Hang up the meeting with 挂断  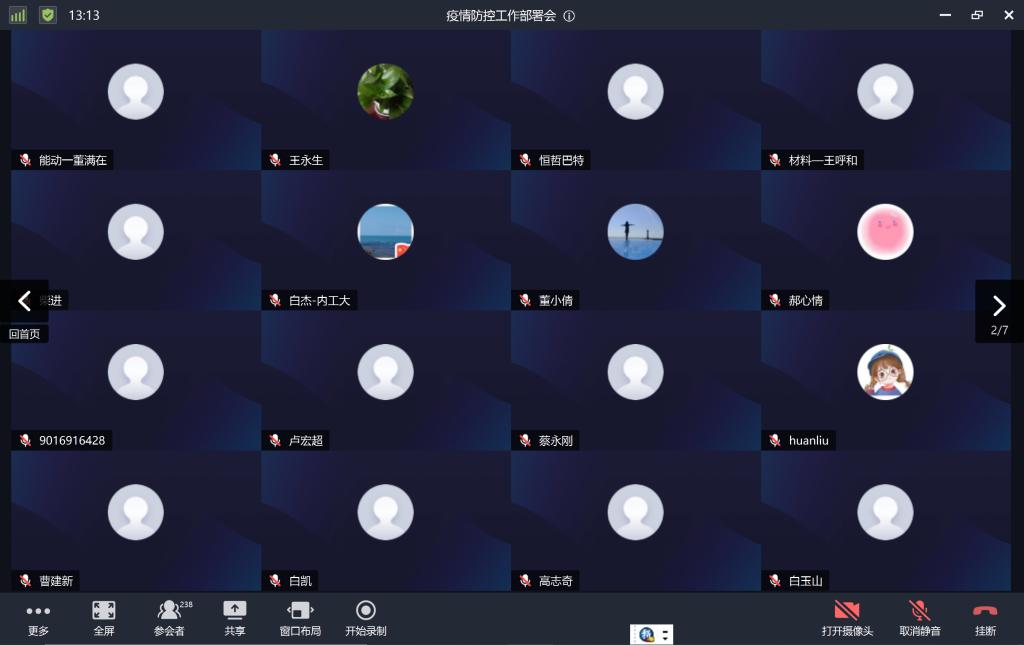pyautogui.click(x=985, y=617)
